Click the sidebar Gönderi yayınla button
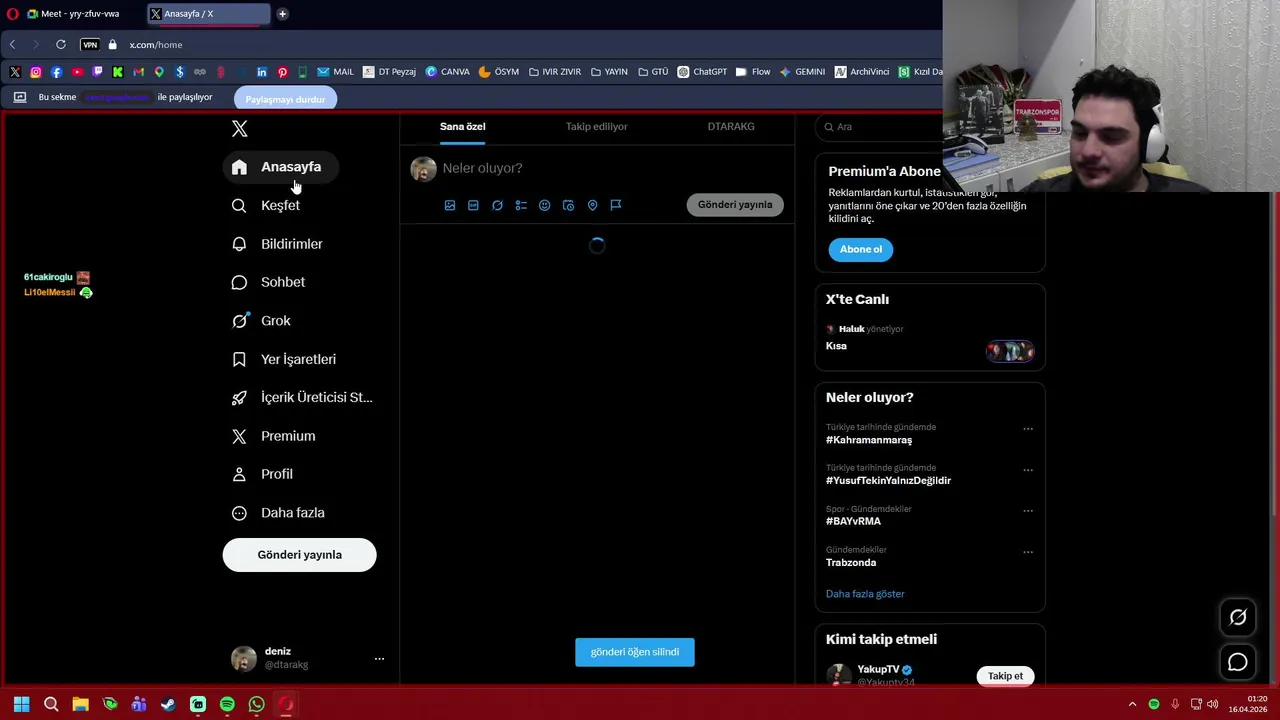1280x720 pixels. tap(300, 555)
